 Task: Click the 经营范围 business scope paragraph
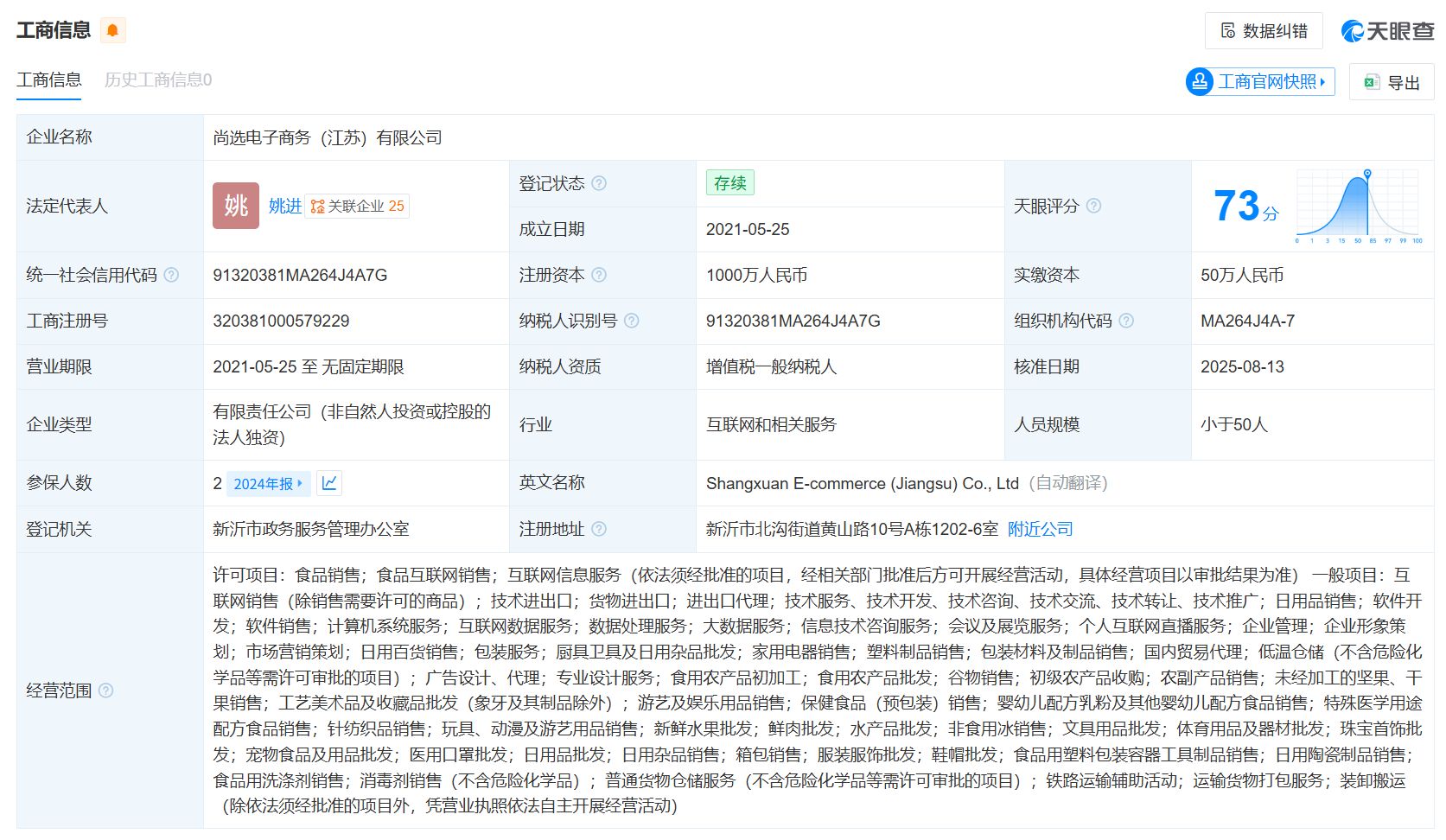pyautogui.click(x=817, y=690)
